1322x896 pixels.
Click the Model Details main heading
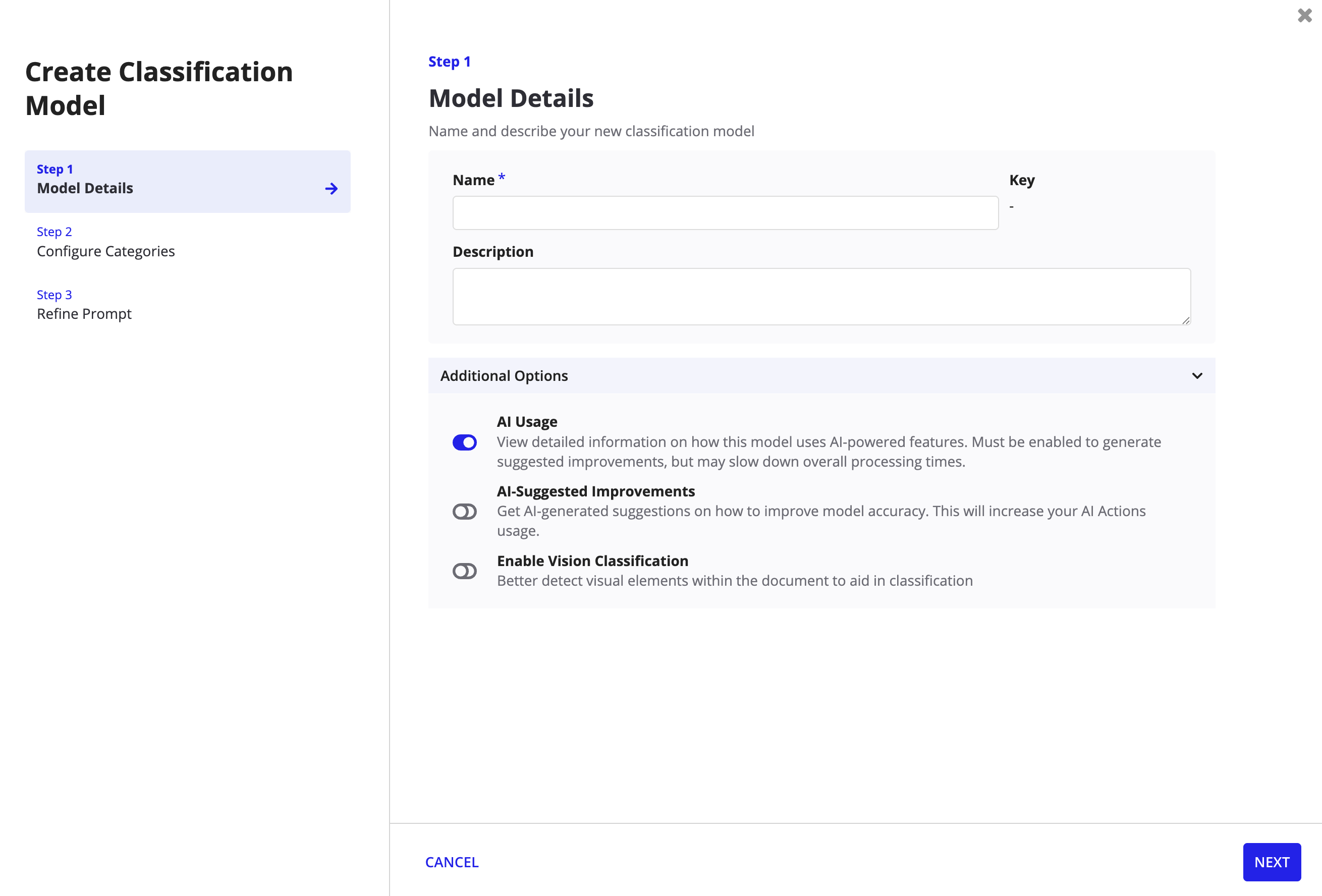511,98
